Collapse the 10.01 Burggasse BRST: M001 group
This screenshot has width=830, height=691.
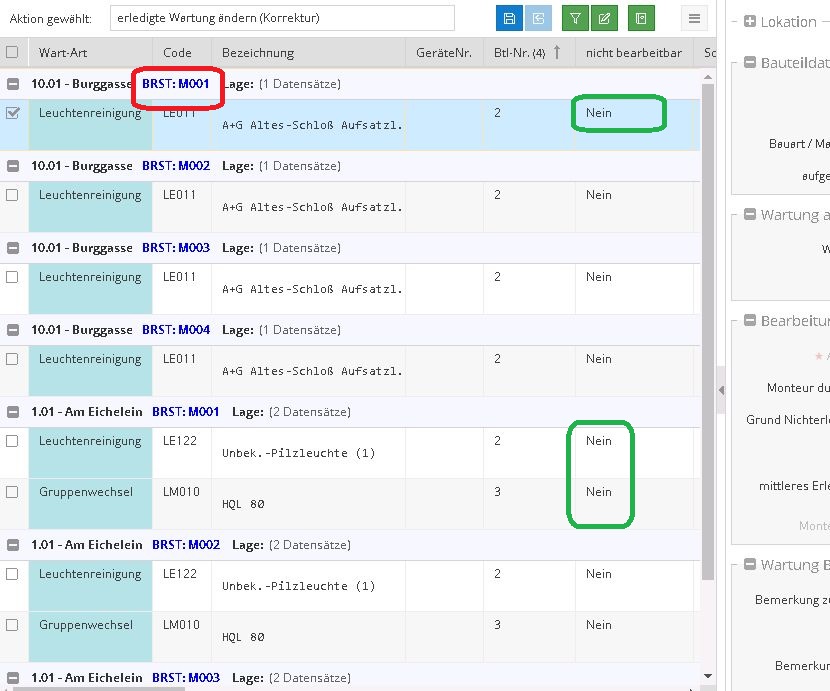12,84
